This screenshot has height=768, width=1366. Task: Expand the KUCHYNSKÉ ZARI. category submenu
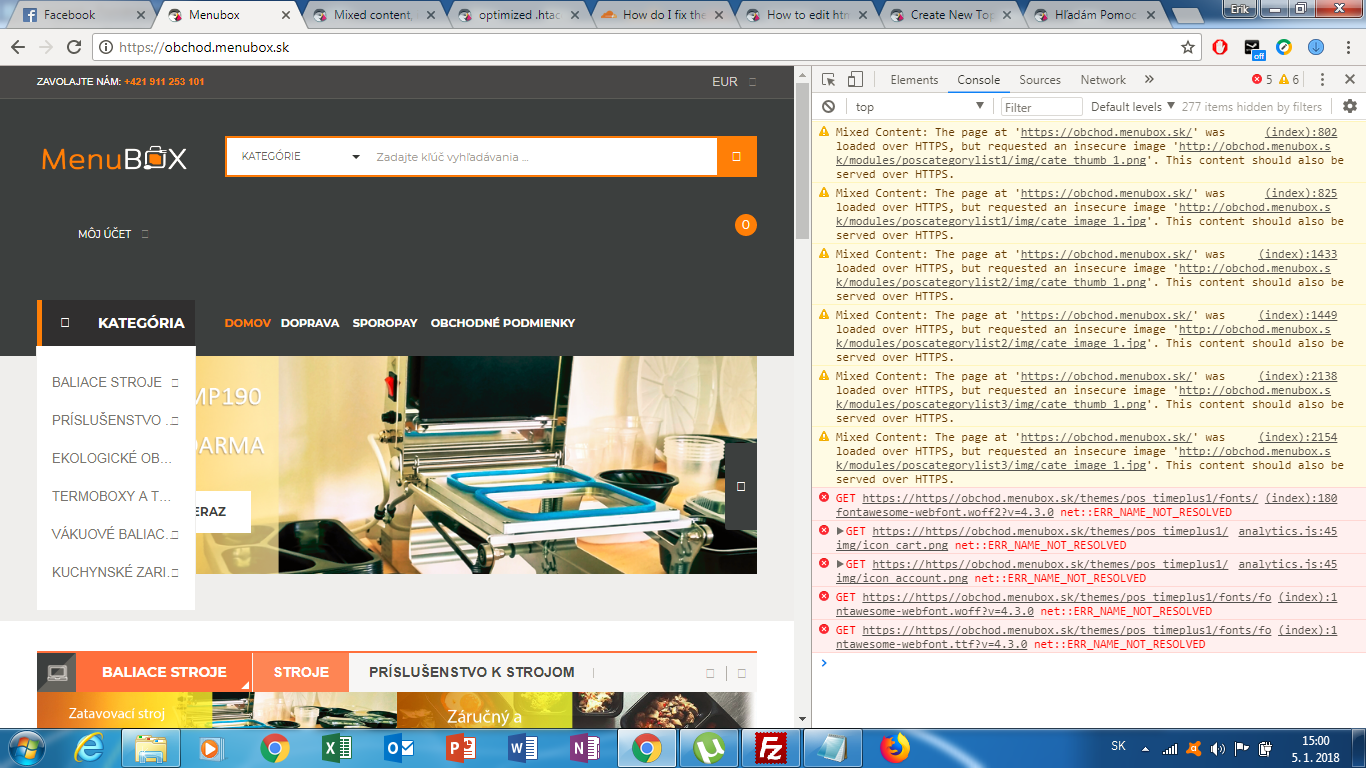(175, 572)
